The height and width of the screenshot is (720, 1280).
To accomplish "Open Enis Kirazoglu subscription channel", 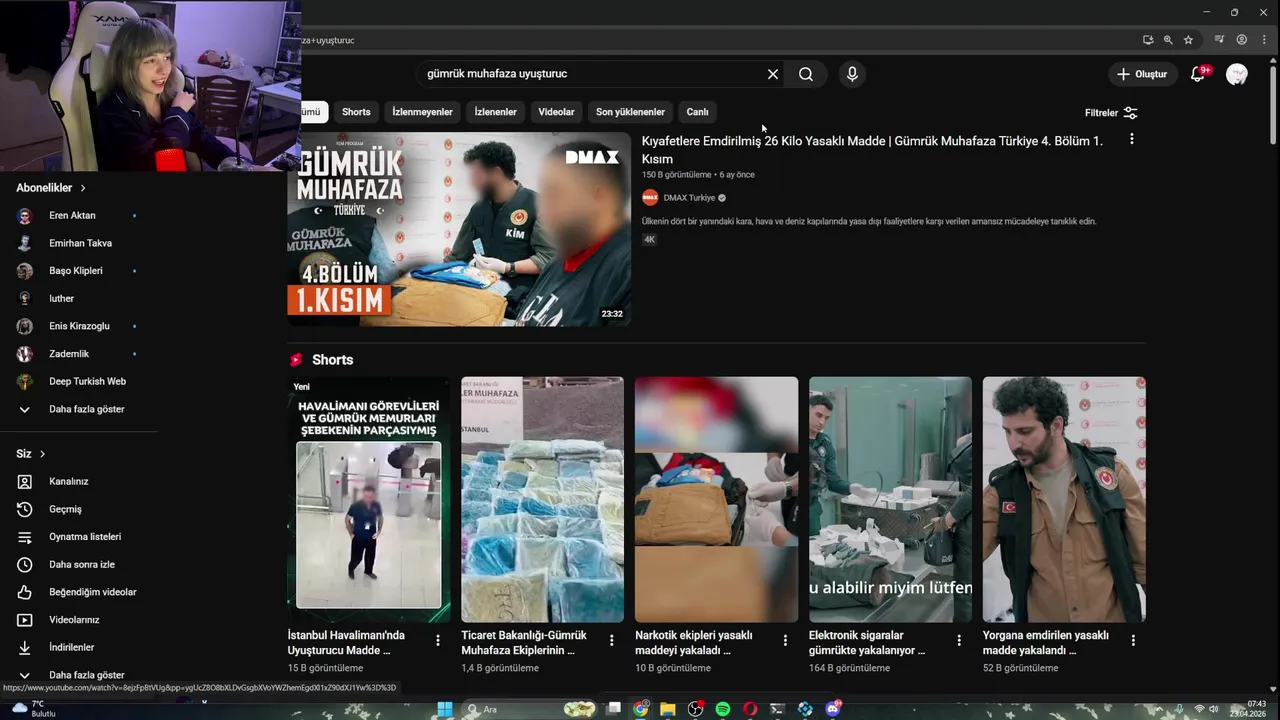I will tap(79, 326).
